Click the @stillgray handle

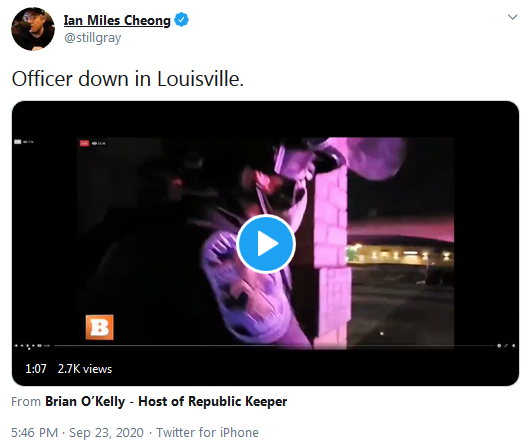92,38
